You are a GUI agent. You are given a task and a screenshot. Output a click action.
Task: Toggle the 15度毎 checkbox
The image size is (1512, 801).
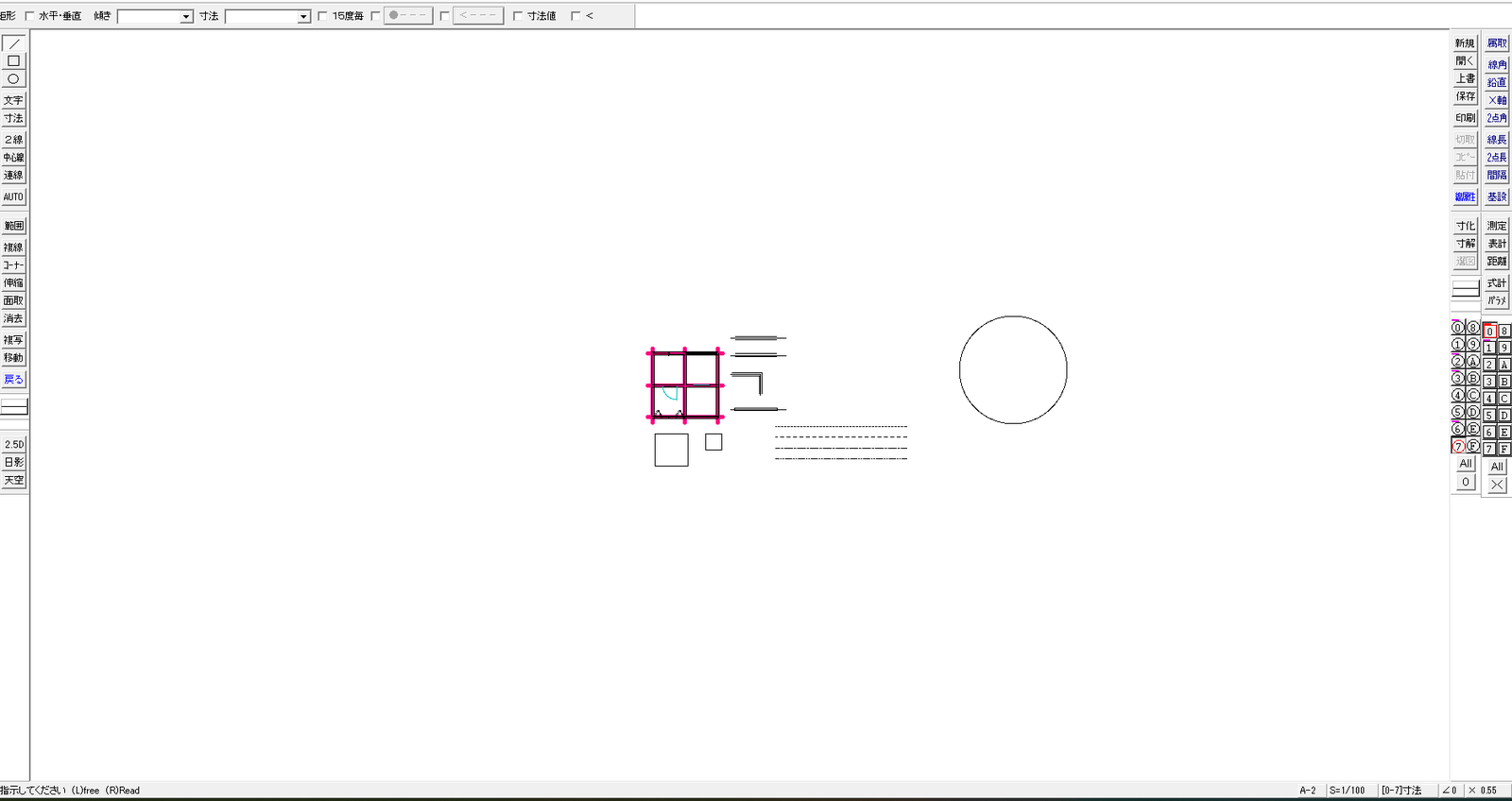[322, 16]
